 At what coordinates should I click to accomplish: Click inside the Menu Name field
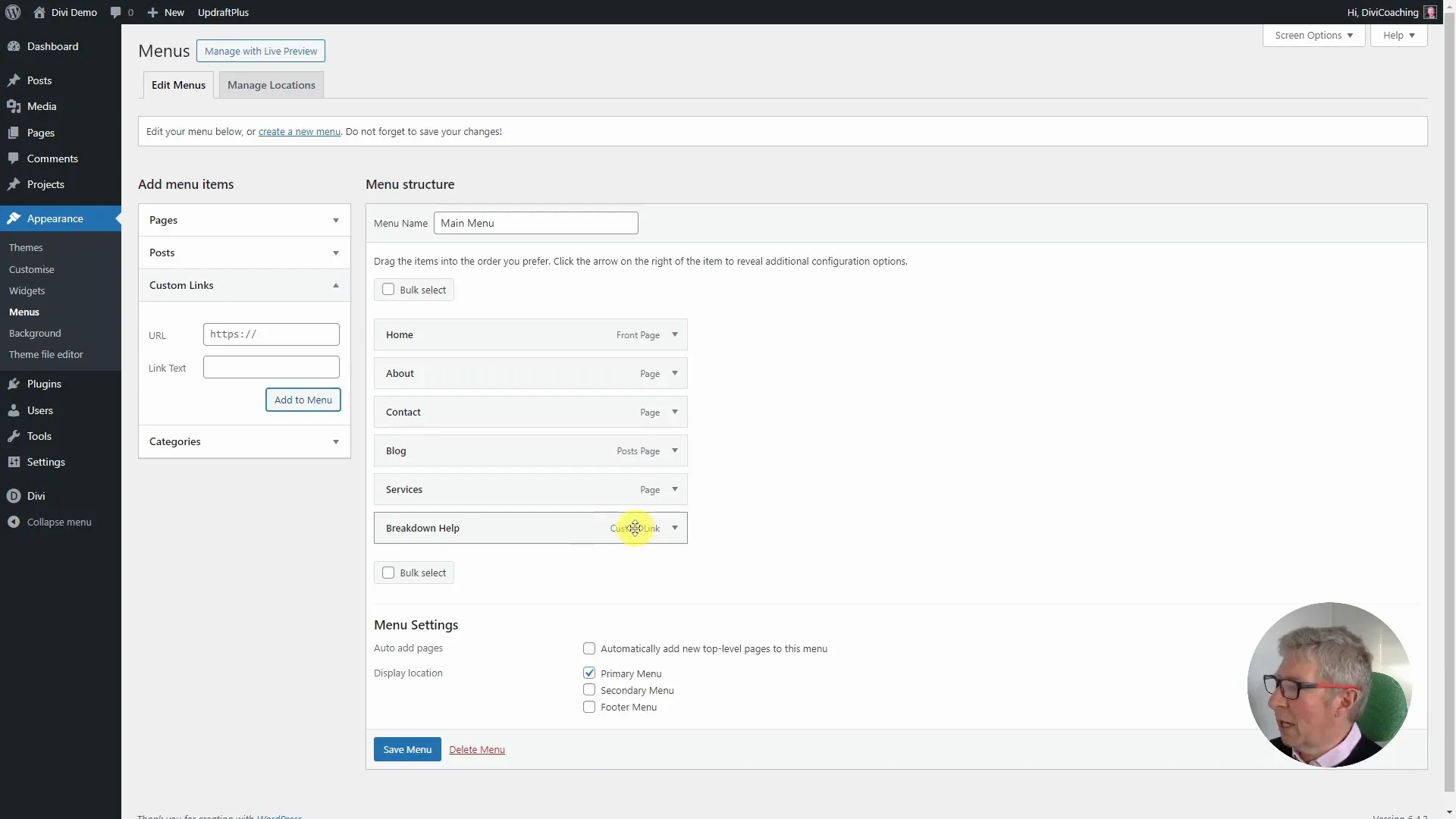click(x=535, y=222)
